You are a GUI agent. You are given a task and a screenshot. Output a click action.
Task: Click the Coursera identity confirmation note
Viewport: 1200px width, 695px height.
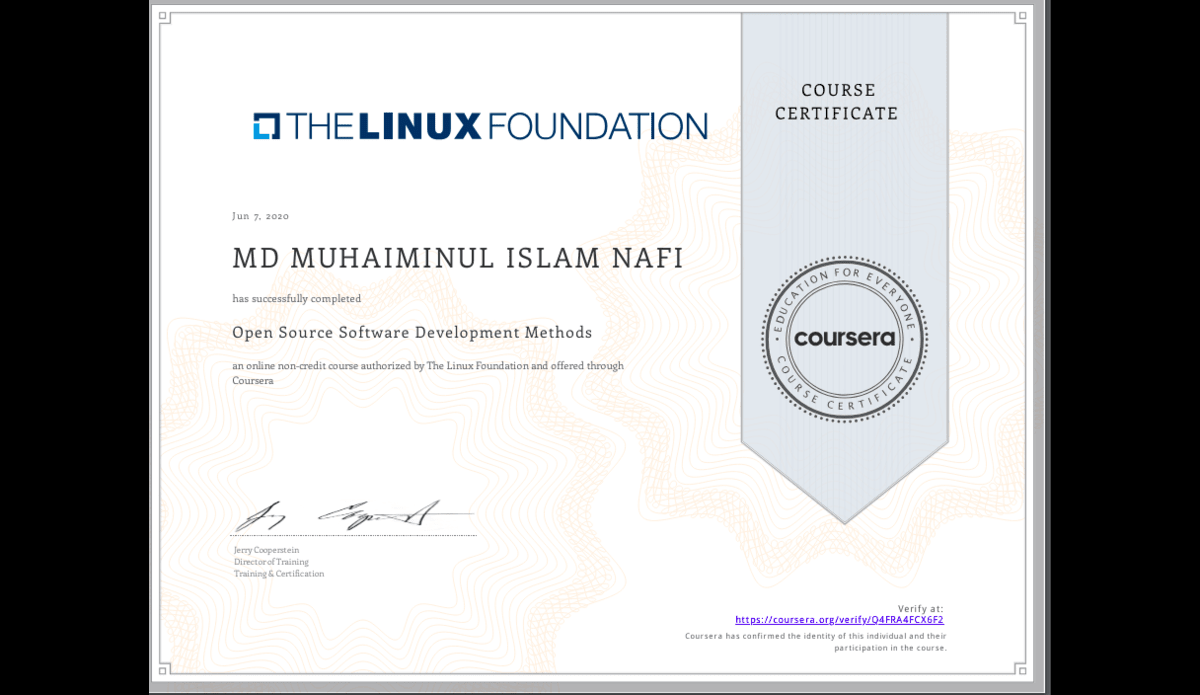[816, 642]
